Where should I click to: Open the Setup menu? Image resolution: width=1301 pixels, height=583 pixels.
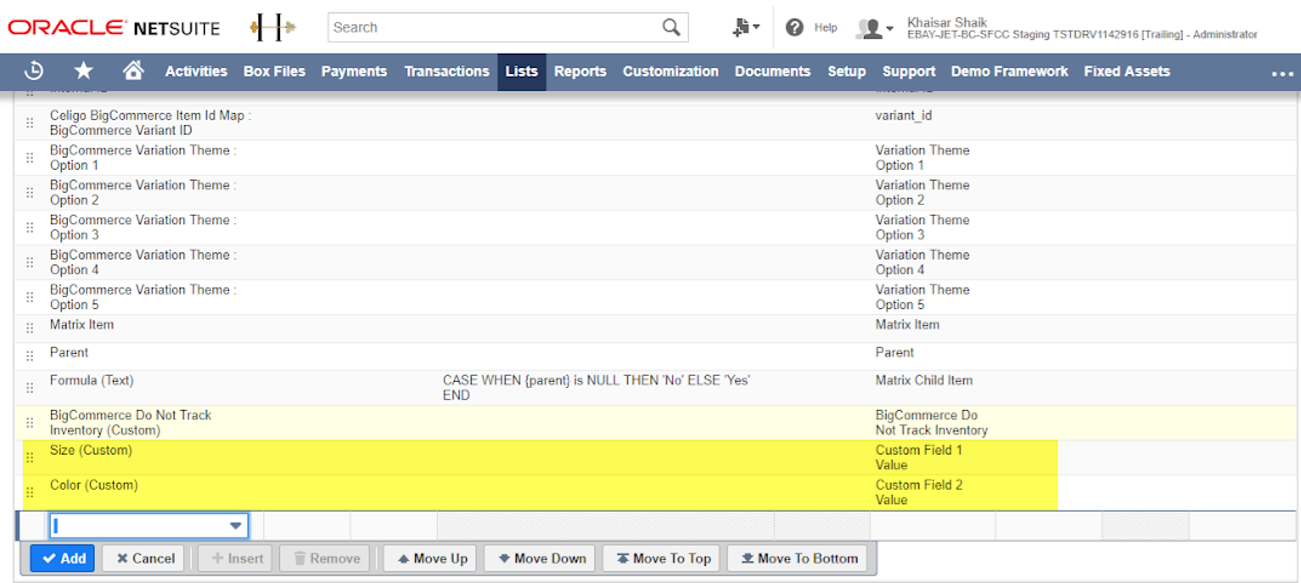[847, 71]
